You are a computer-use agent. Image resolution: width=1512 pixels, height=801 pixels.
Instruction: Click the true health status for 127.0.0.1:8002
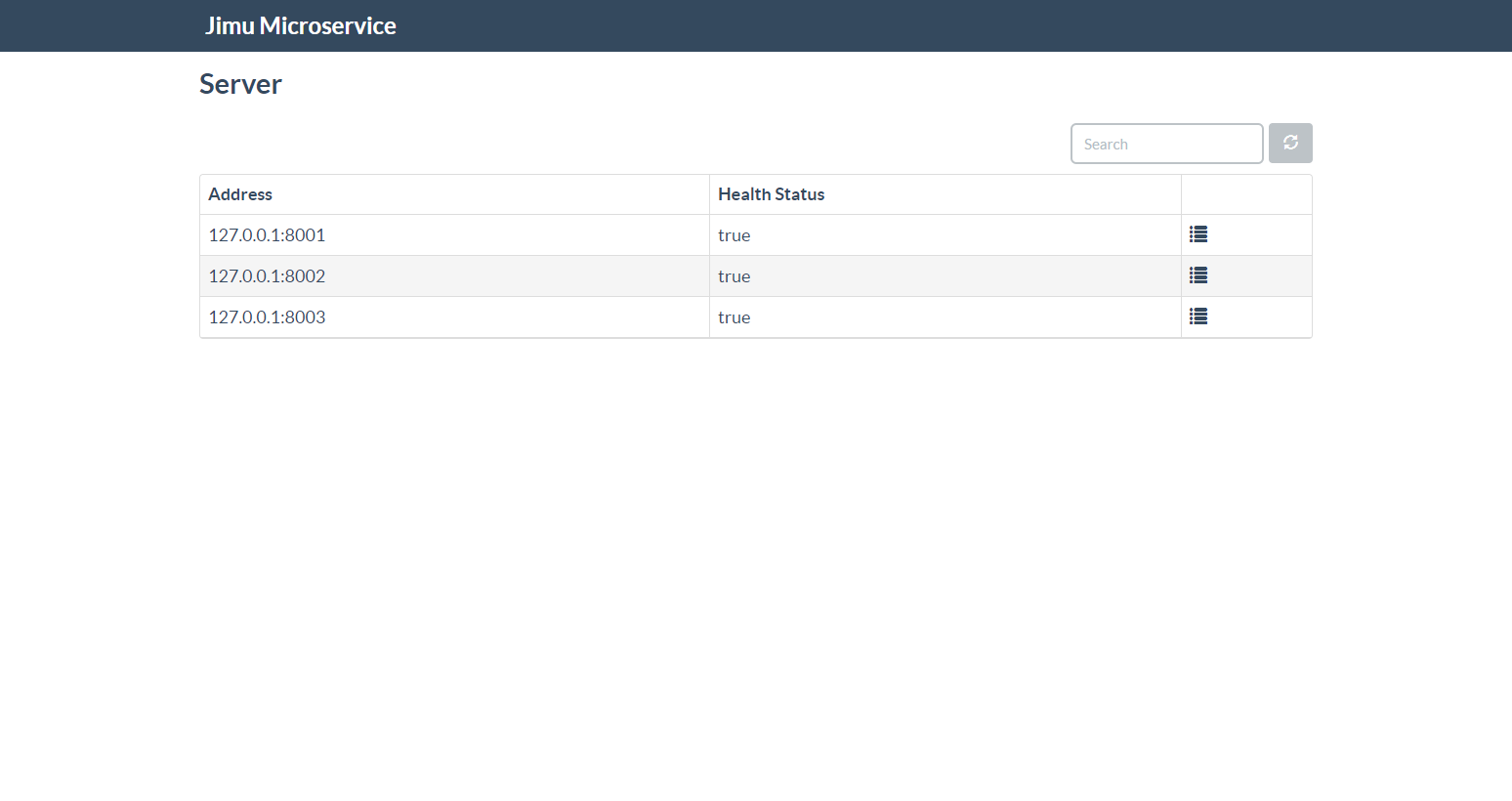(735, 276)
